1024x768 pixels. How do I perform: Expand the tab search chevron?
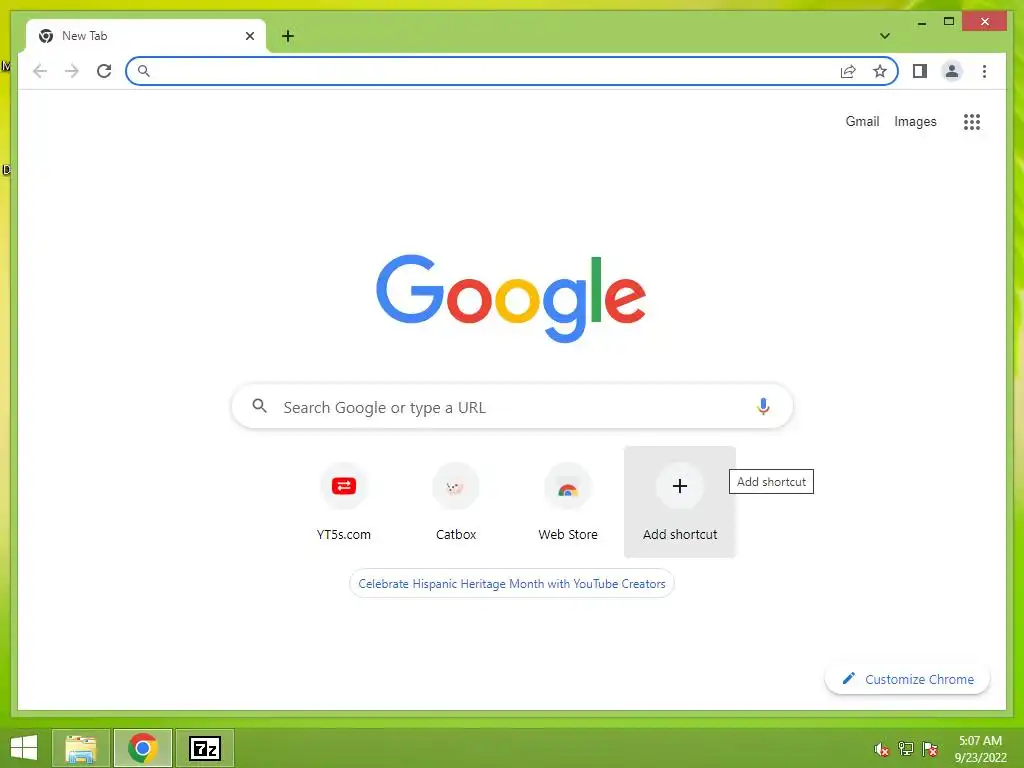click(884, 36)
